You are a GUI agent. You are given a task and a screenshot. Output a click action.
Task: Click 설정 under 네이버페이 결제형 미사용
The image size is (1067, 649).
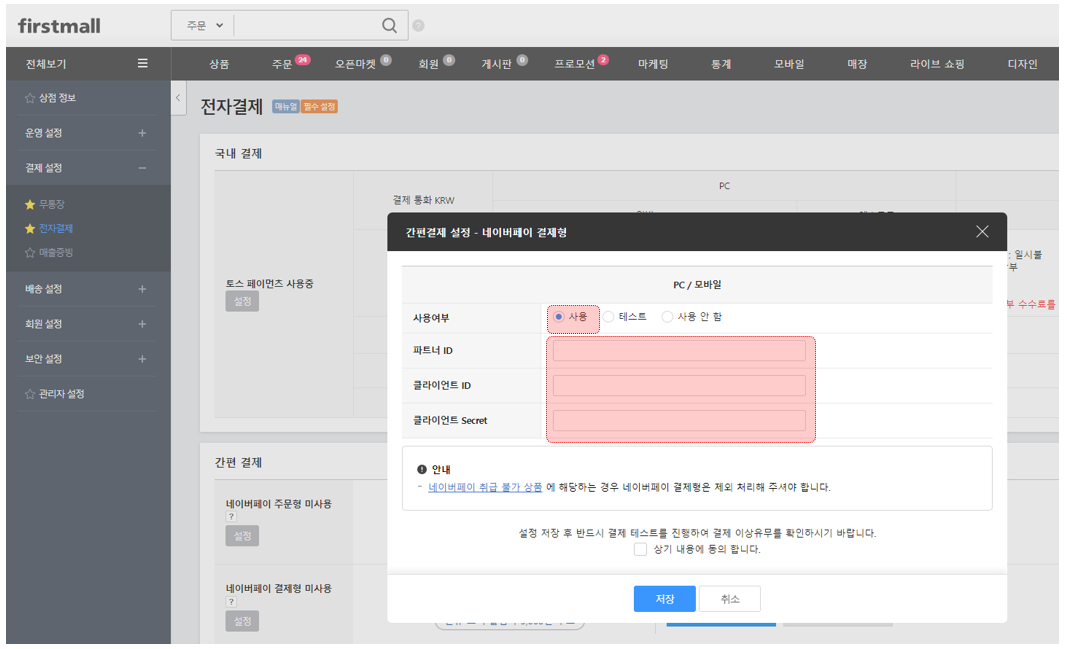[x=242, y=621]
